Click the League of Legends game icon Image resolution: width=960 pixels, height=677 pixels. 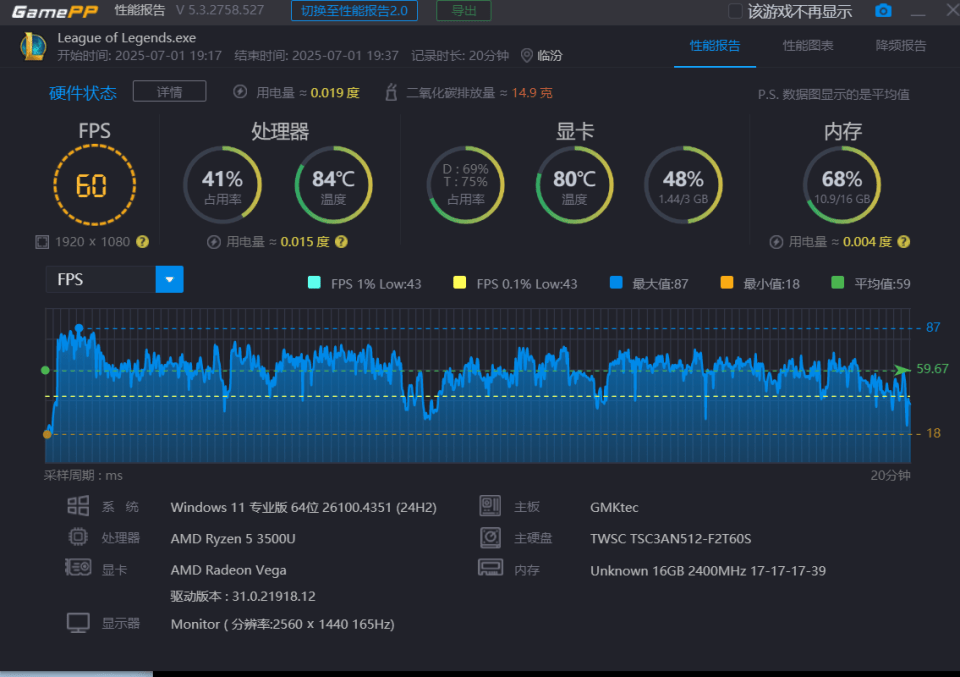(x=33, y=46)
